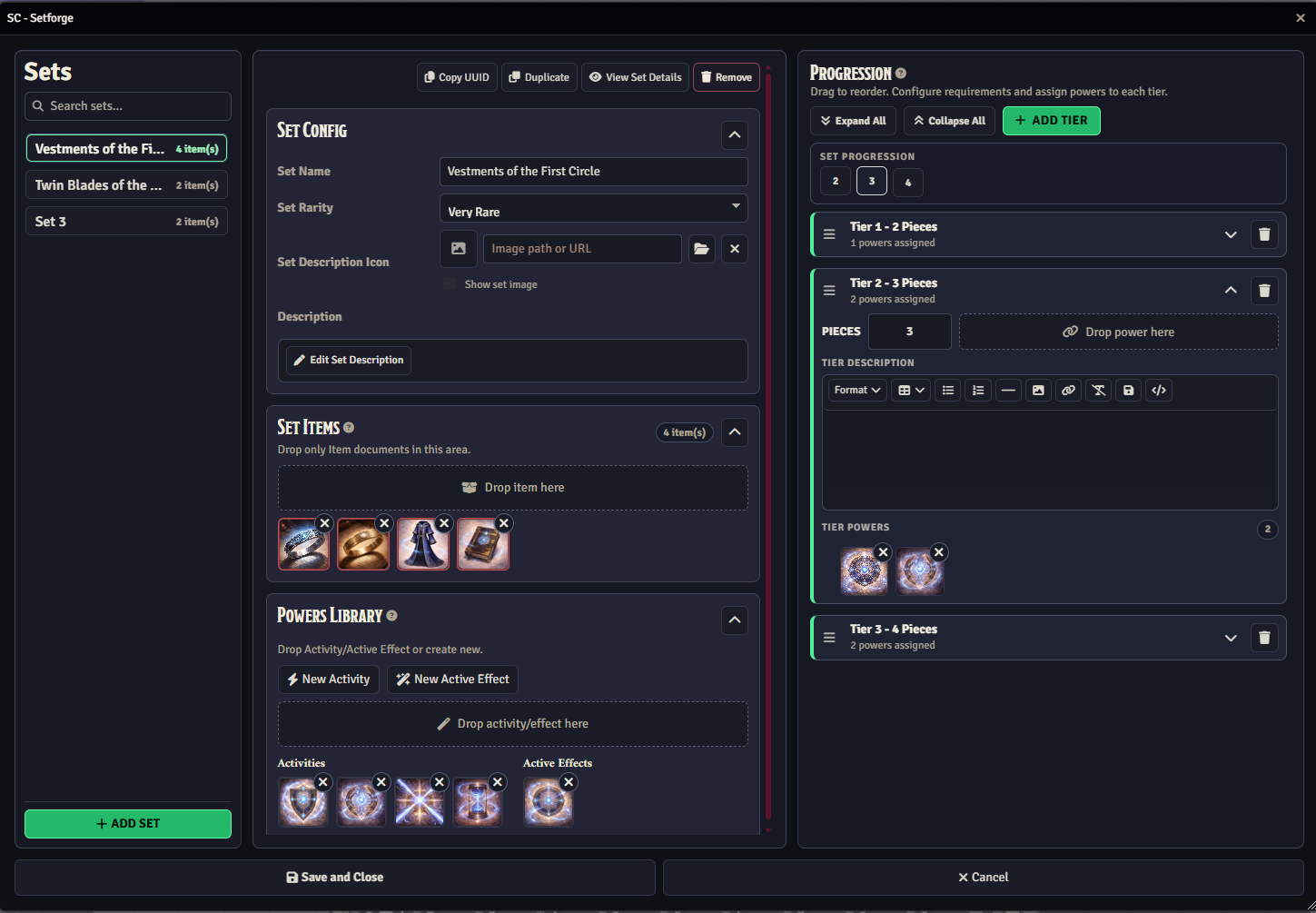The image size is (1316, 913).
Task: Click the save icon in tier description toolbar
Action: click(1128, 391)
